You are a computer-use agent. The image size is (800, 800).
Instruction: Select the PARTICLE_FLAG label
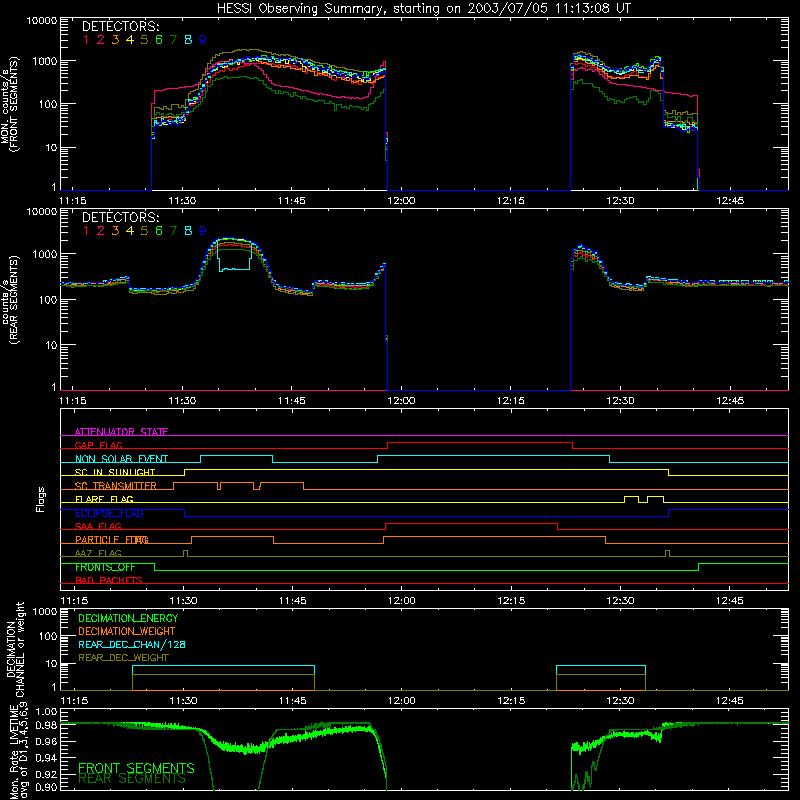[112, 540]
